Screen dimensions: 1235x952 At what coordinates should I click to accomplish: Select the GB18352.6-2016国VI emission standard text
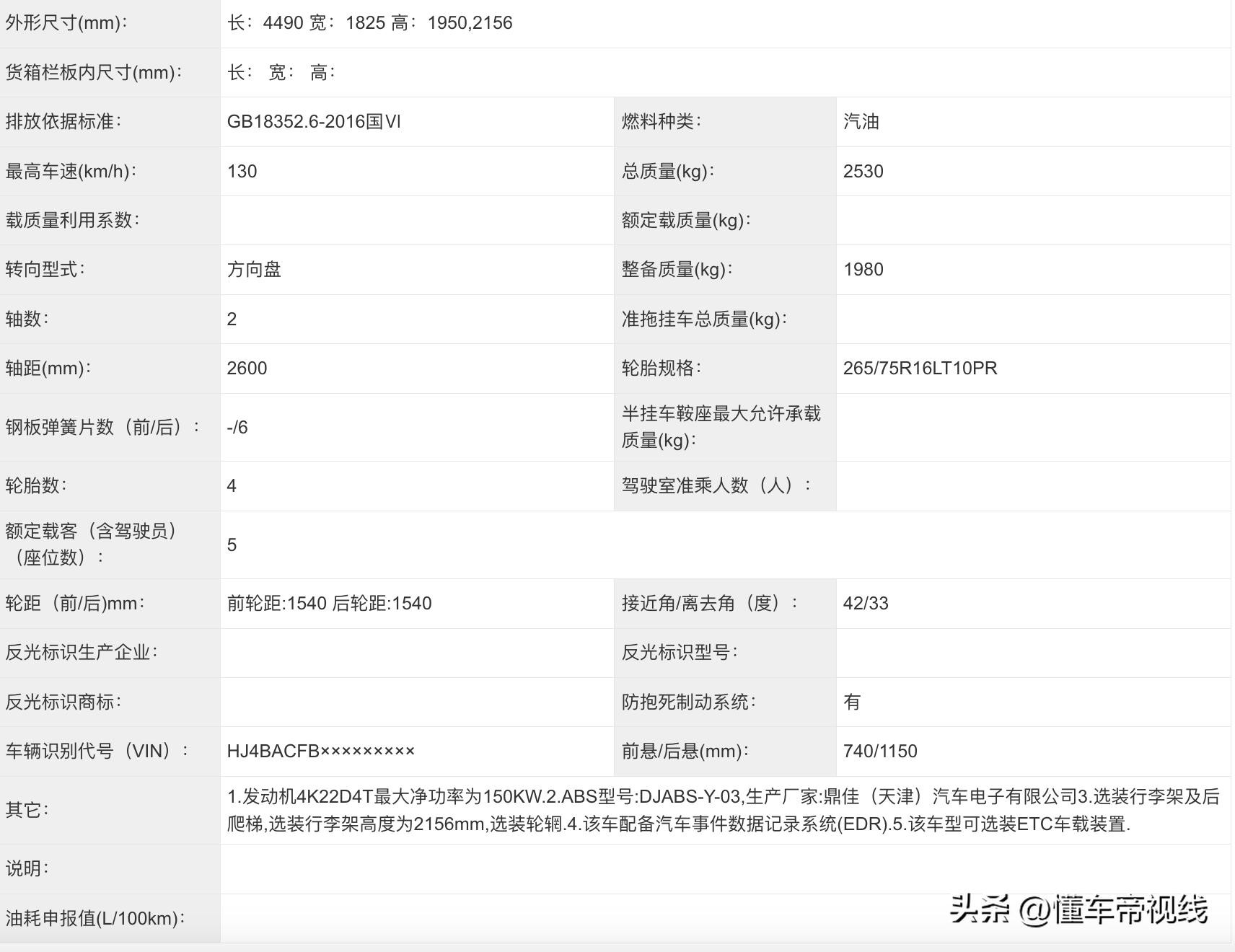314,122
